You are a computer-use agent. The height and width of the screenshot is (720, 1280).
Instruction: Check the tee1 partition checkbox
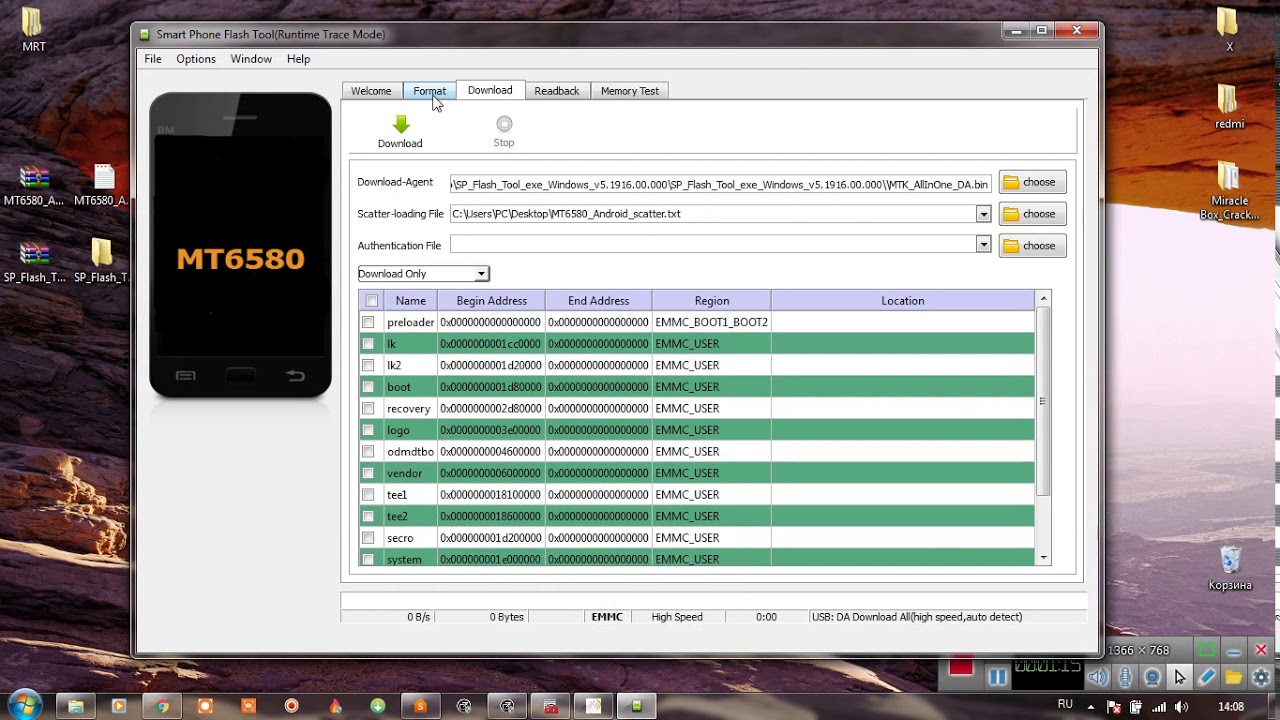click(368, 495)
